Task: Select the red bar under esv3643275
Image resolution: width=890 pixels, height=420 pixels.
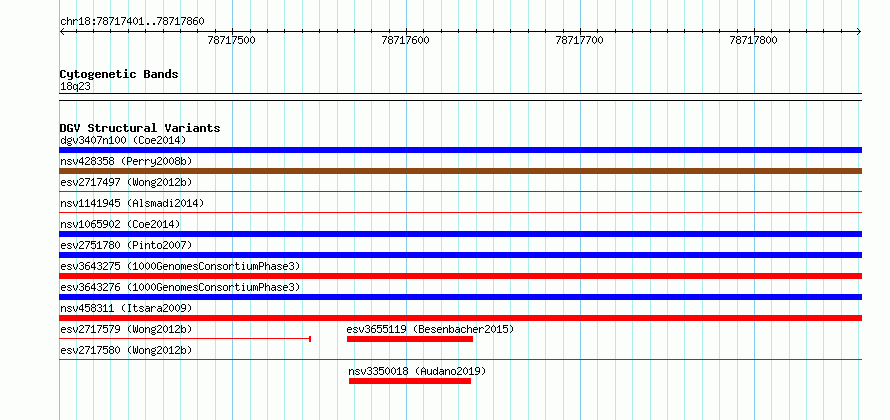Action: [460, 276]
